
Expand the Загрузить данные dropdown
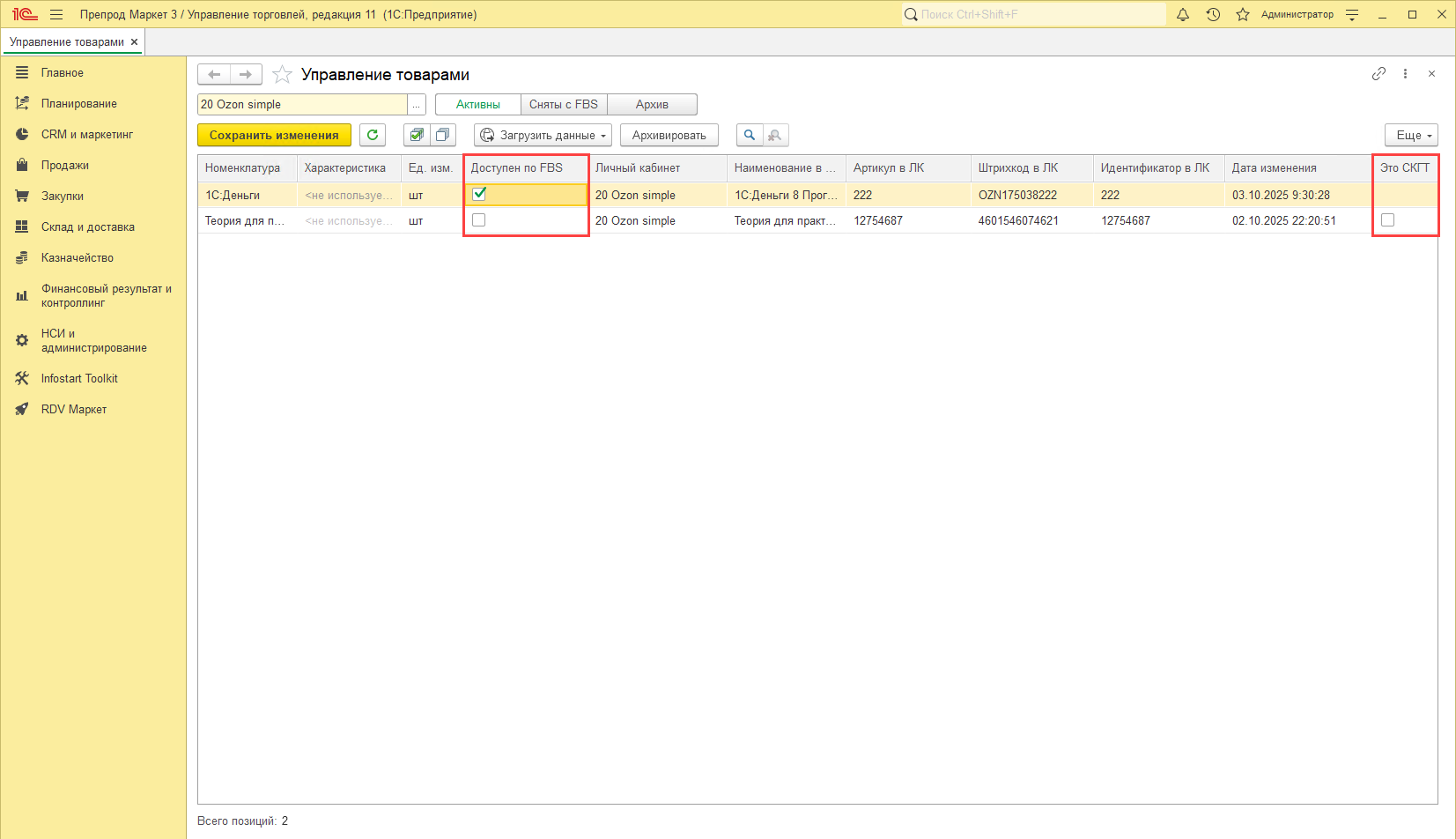point(544,135)
